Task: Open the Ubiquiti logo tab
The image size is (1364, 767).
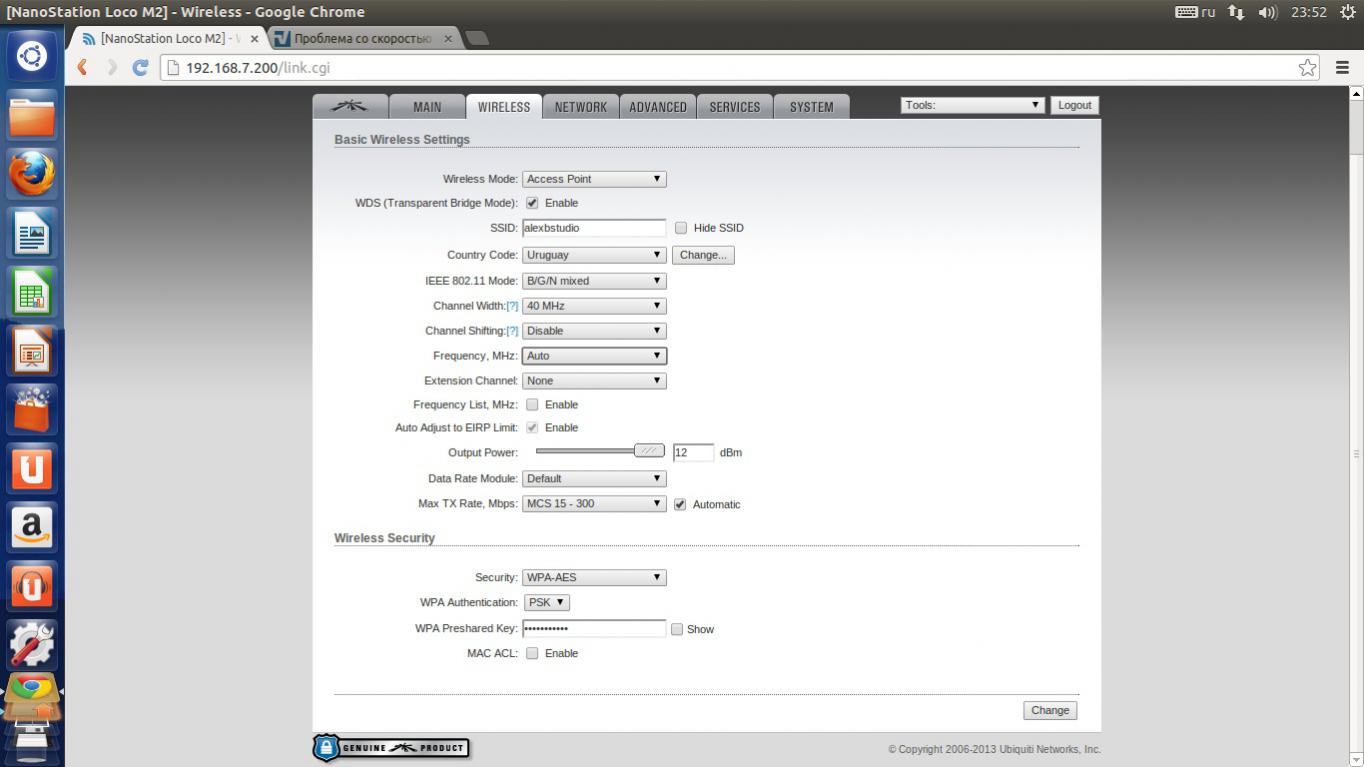Action: [349, 107]
